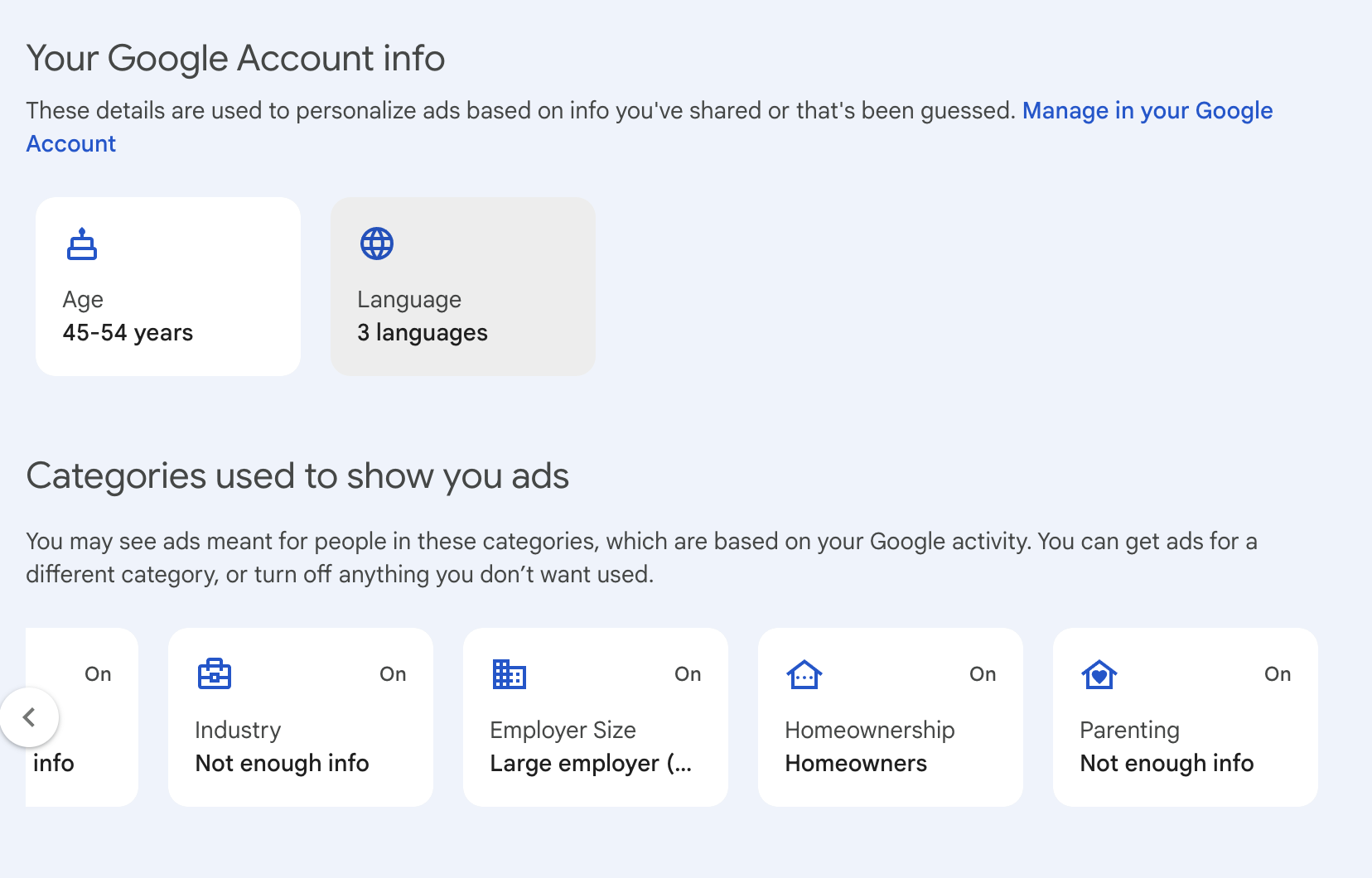Click the Industry 'Not enough info' text
Image resolution: width=1372 pixels, height=878 pixels.
coord(282,763)
